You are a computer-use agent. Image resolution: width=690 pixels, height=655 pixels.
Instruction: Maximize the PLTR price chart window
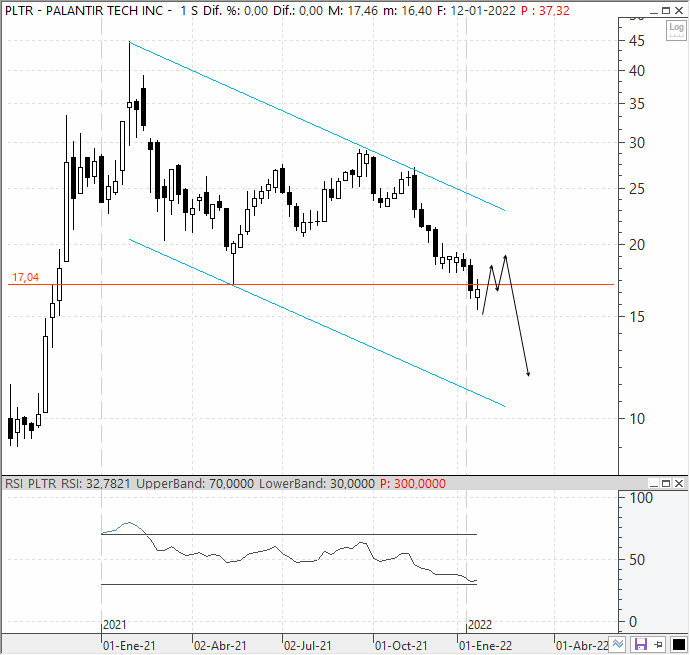pos(666,10)
